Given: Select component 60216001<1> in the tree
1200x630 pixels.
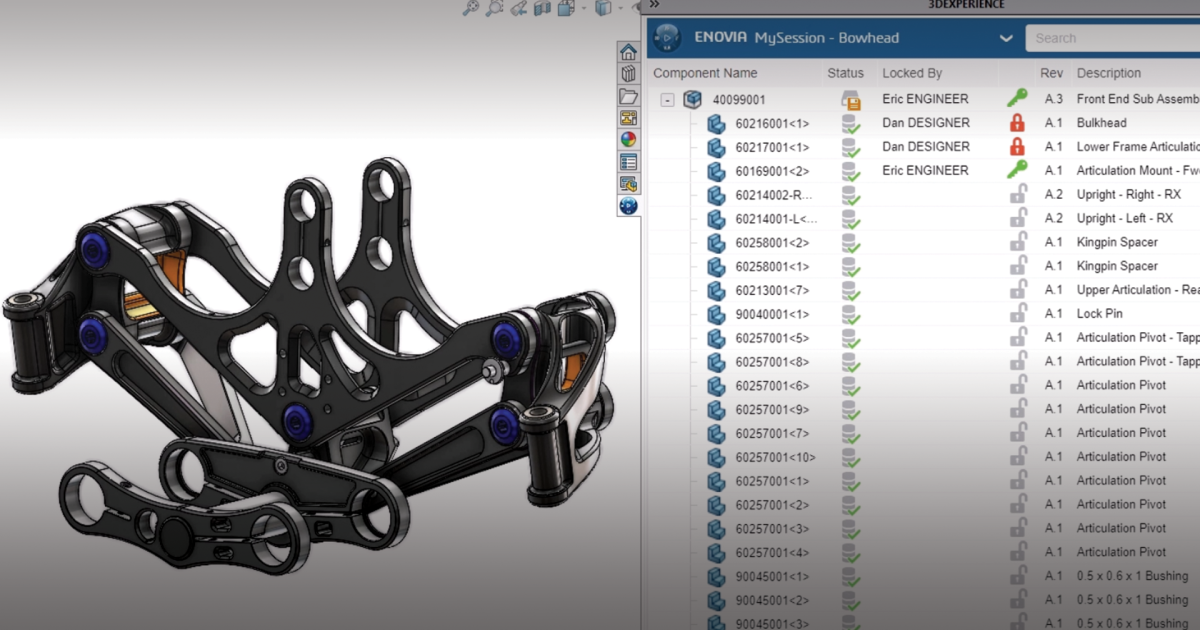Looking at the screenshot, I should click(772, 123).
